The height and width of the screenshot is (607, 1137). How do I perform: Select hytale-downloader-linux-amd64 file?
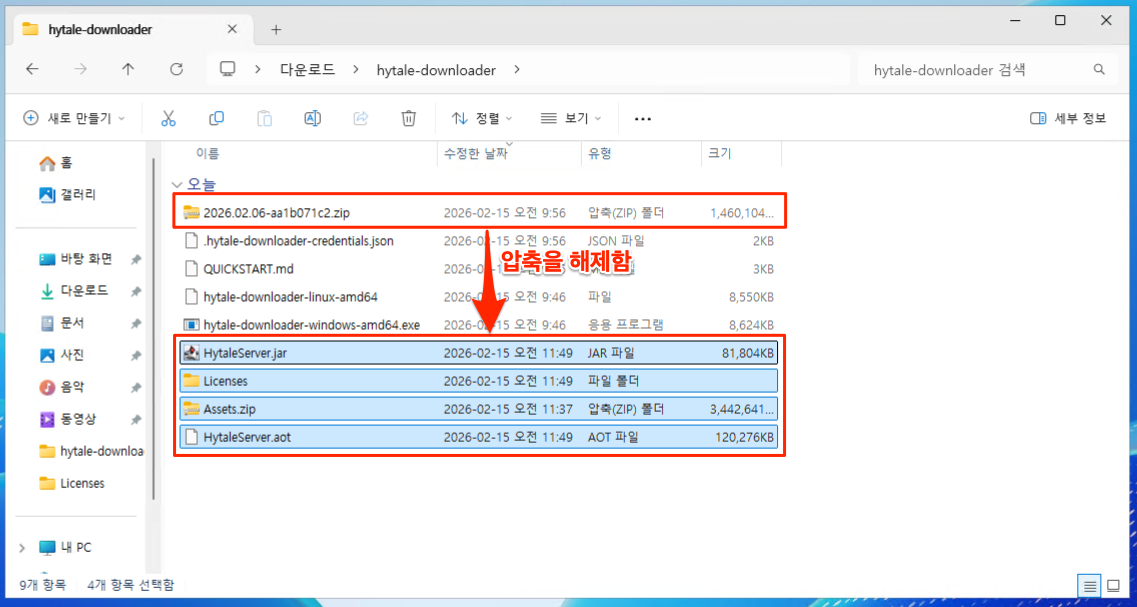tap(479, 297)
